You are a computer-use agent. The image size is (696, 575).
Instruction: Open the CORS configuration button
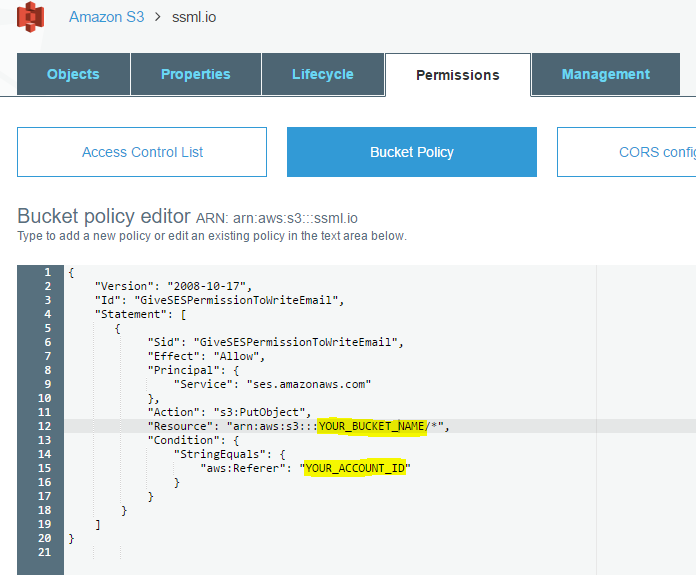coord(626,152)
